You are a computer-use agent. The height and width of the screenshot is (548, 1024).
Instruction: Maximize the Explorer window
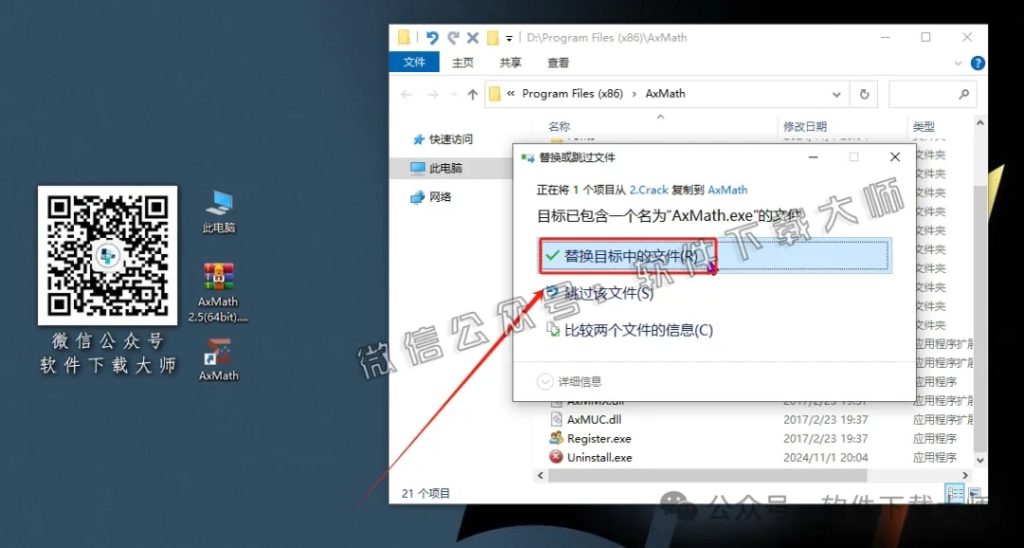coord(925,38)
